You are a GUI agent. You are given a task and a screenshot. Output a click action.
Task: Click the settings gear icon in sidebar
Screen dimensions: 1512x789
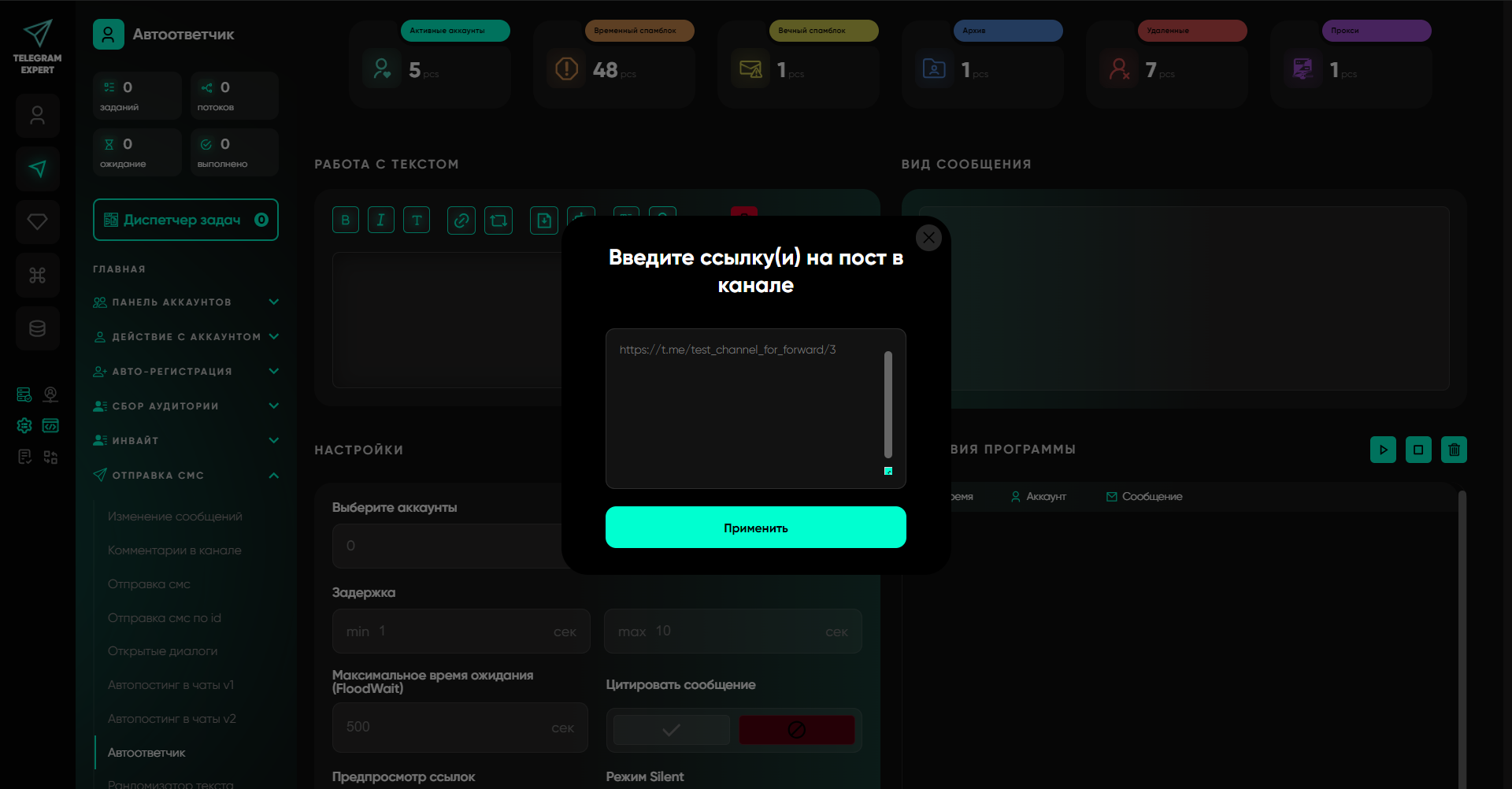24,426
